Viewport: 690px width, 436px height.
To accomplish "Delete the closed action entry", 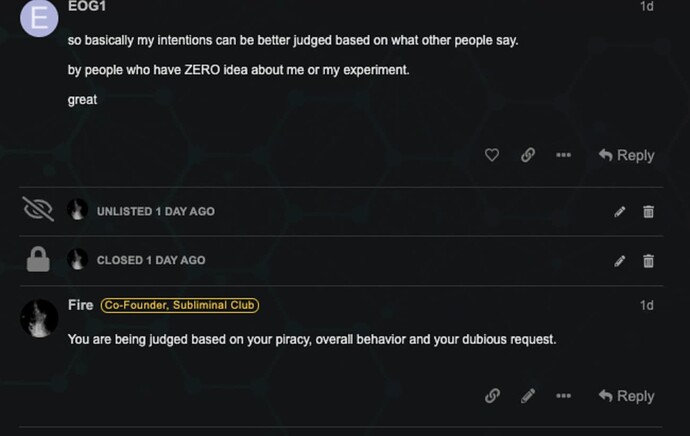I will click(648, 260).
